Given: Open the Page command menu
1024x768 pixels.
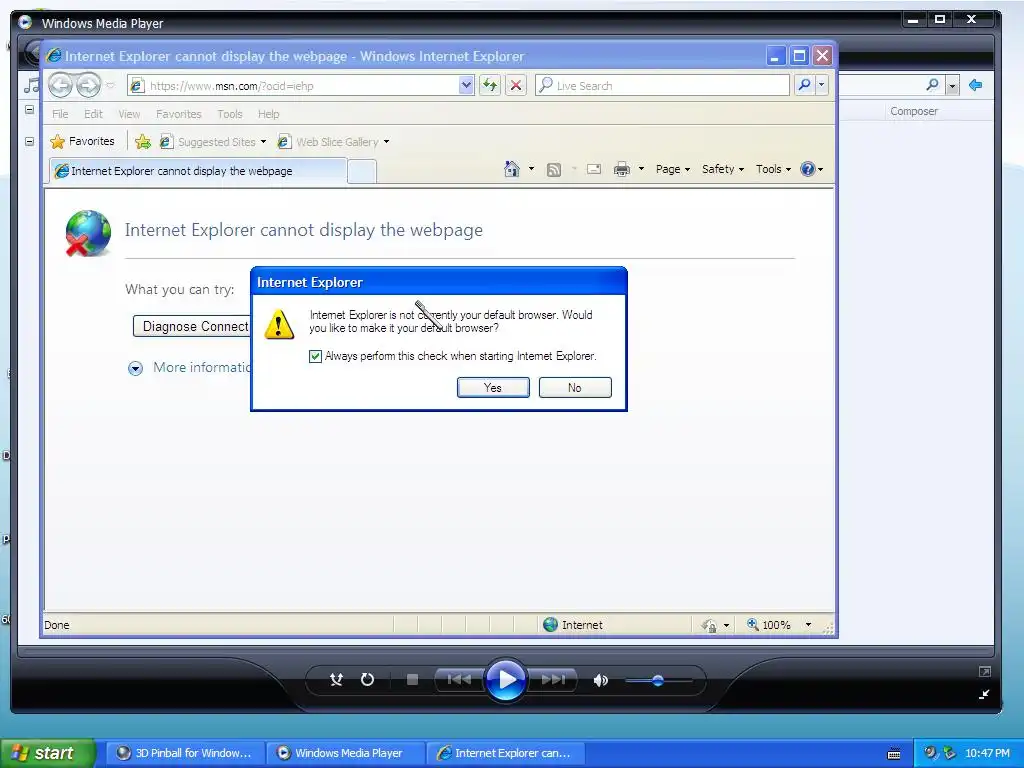Looking at the screenshot, I should (673, 169).
